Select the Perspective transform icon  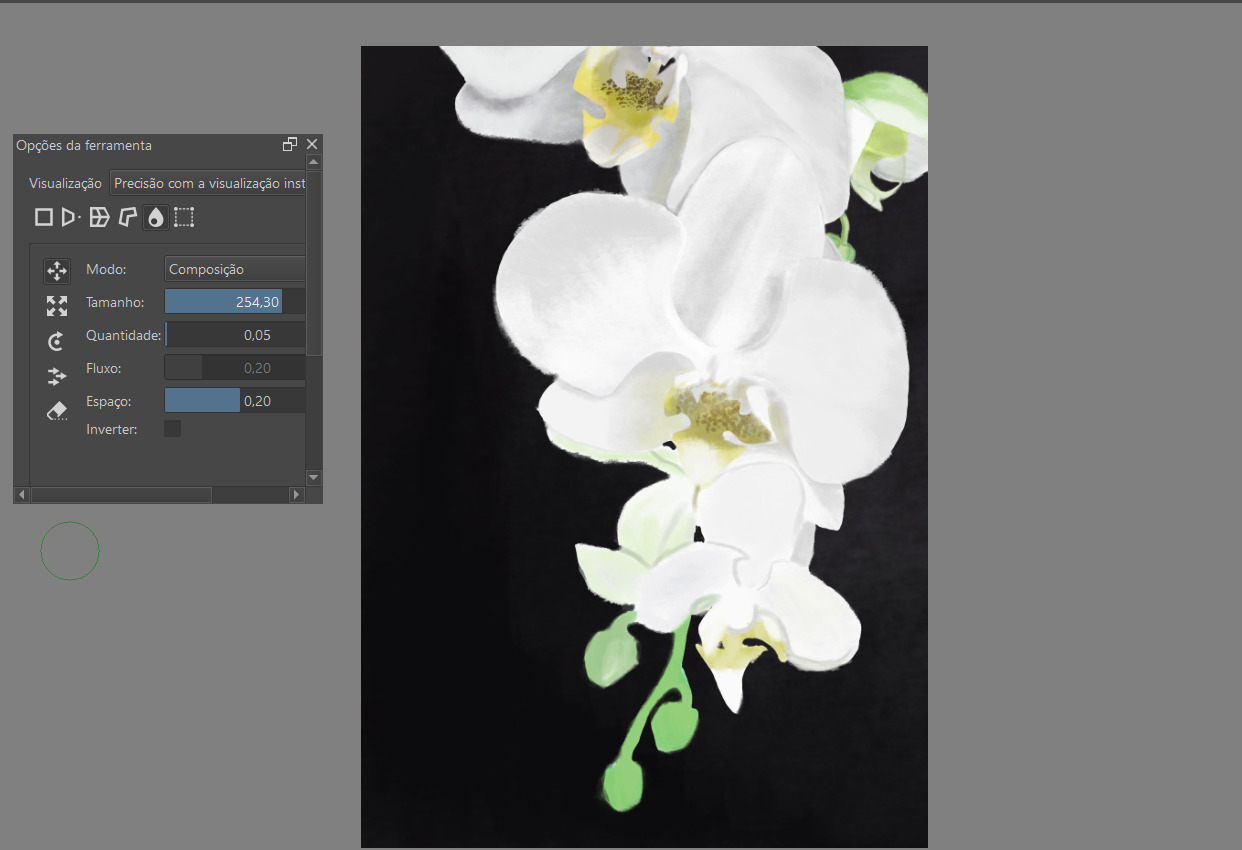coord(70,217)
